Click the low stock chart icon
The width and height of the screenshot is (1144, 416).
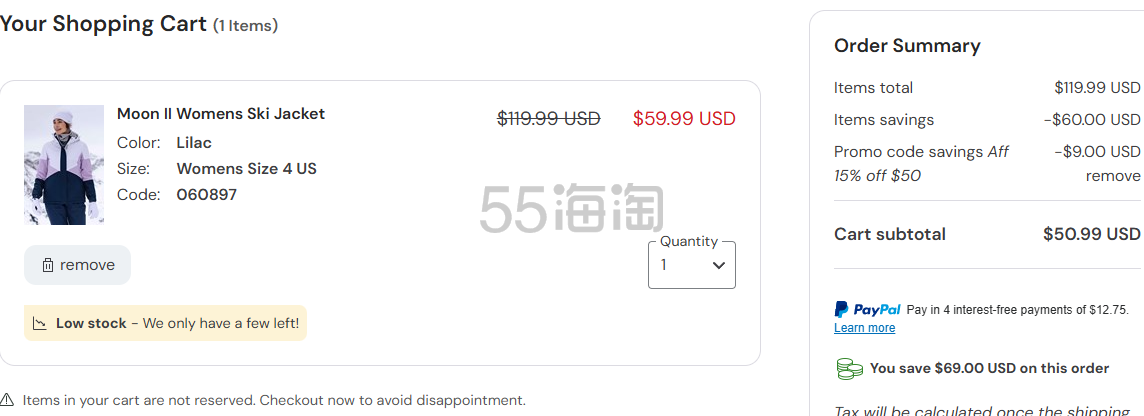[x=40, y=323]
